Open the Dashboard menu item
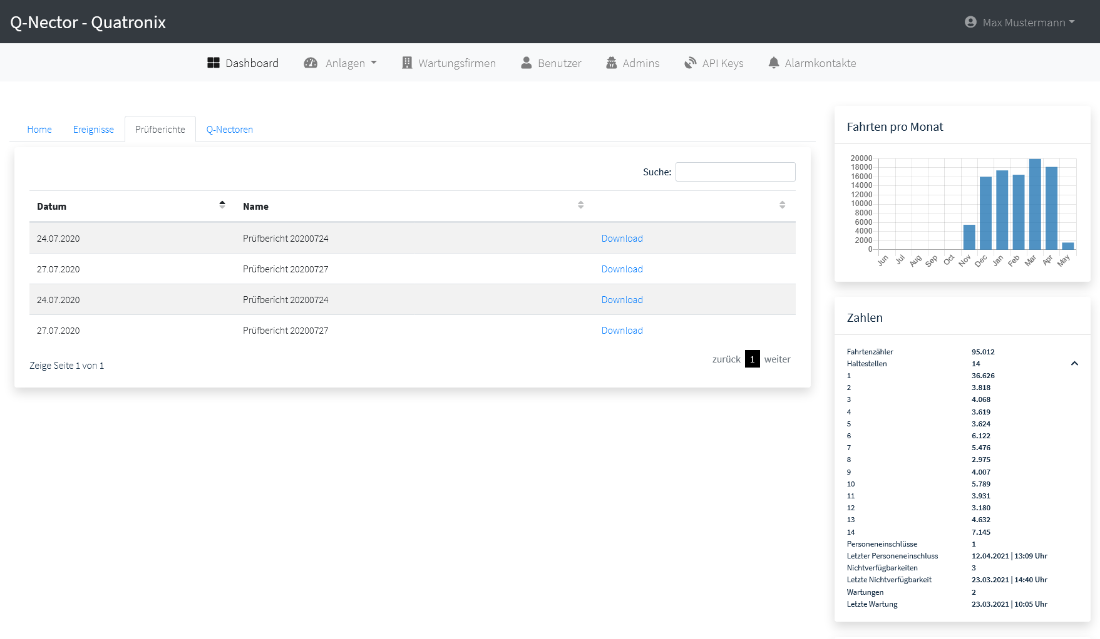Image resolution: width=1100 pixels, height=639 pixels. [x=243, y=63]
